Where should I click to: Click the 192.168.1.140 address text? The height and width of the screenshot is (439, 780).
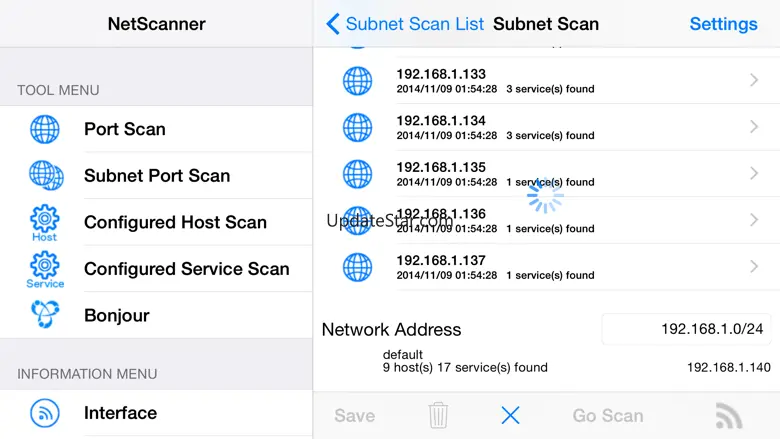pos(729,367)
